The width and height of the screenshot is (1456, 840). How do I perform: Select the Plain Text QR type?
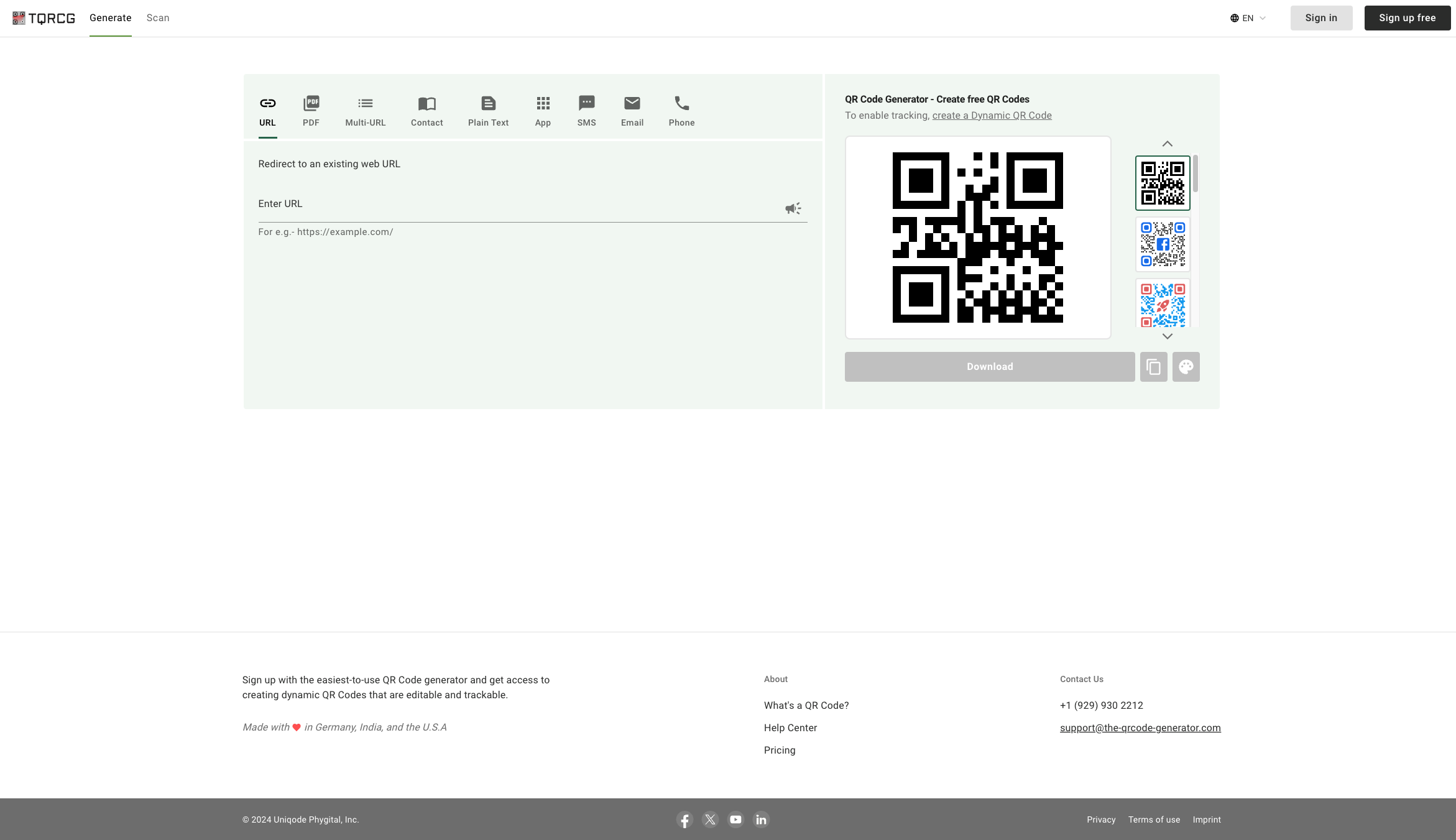click(488, 110)
